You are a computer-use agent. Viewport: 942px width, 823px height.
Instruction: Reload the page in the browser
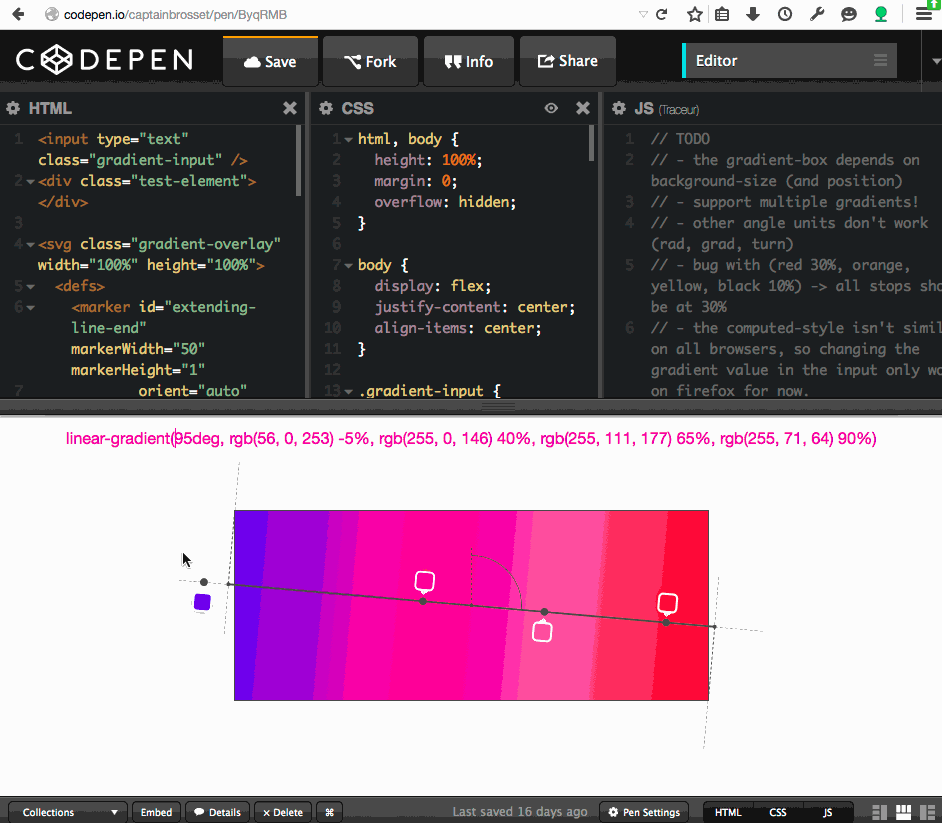coord(661,15)
